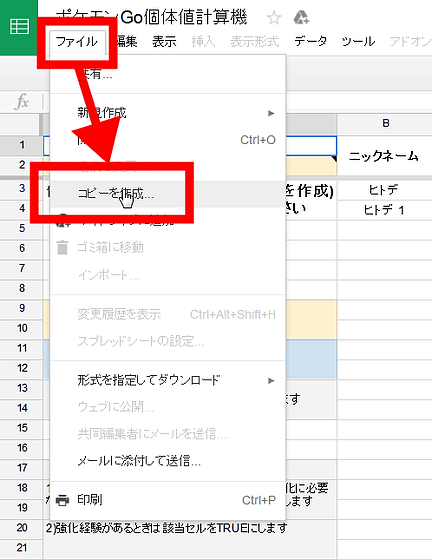Expand the 新規作成 submenu arrow
The height and width of the screenshot is (560, 432).
[271, 113]
